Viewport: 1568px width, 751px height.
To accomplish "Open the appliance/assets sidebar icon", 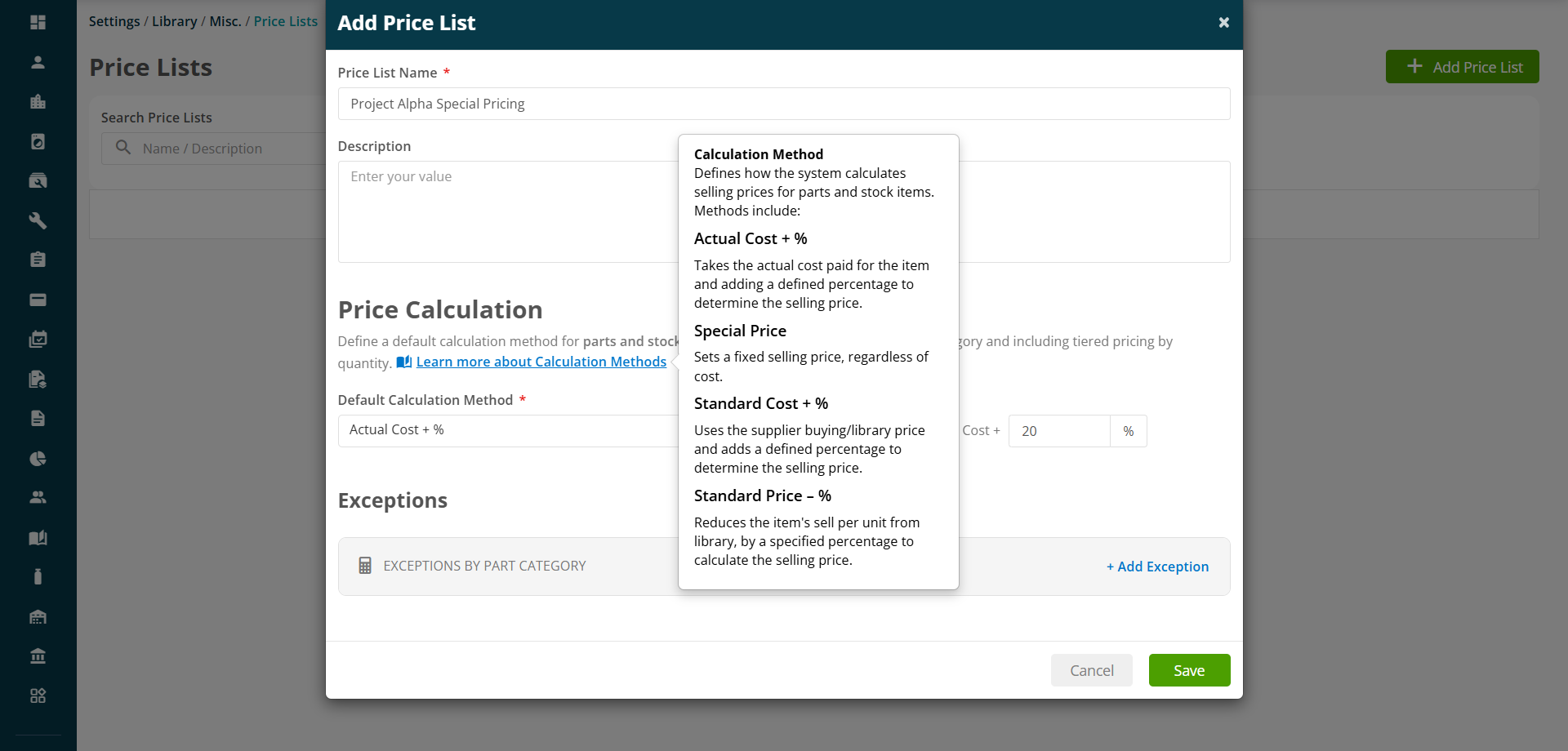I will tap(38, 141).
